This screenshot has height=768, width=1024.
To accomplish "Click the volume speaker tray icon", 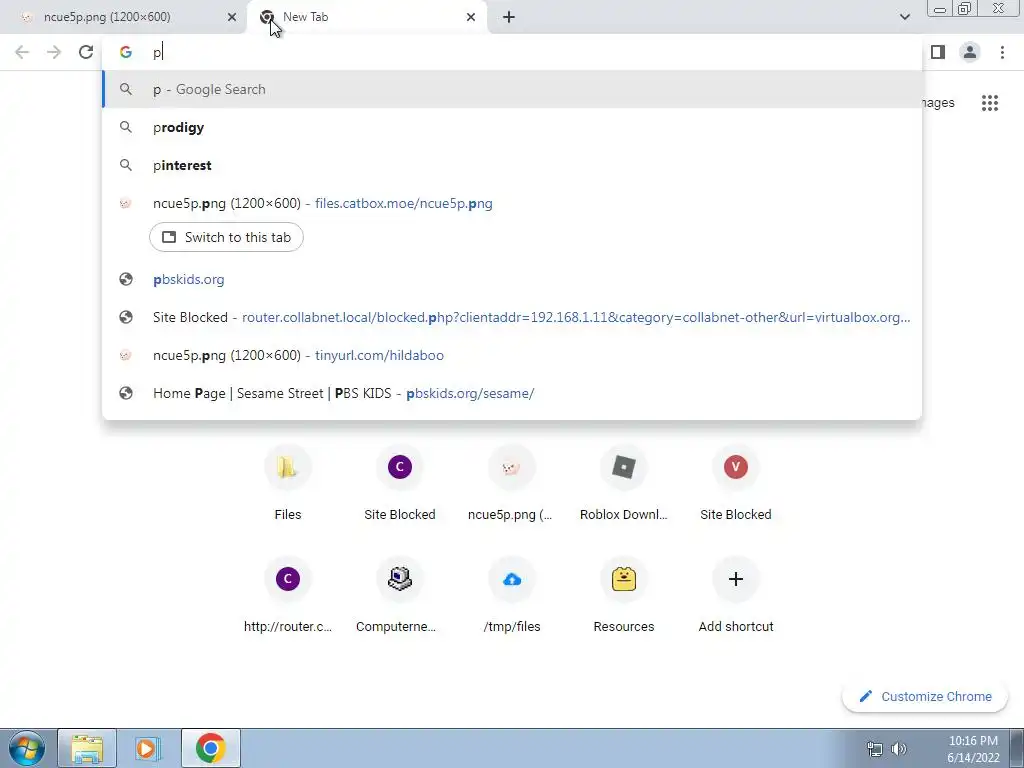I will point(899,749).
